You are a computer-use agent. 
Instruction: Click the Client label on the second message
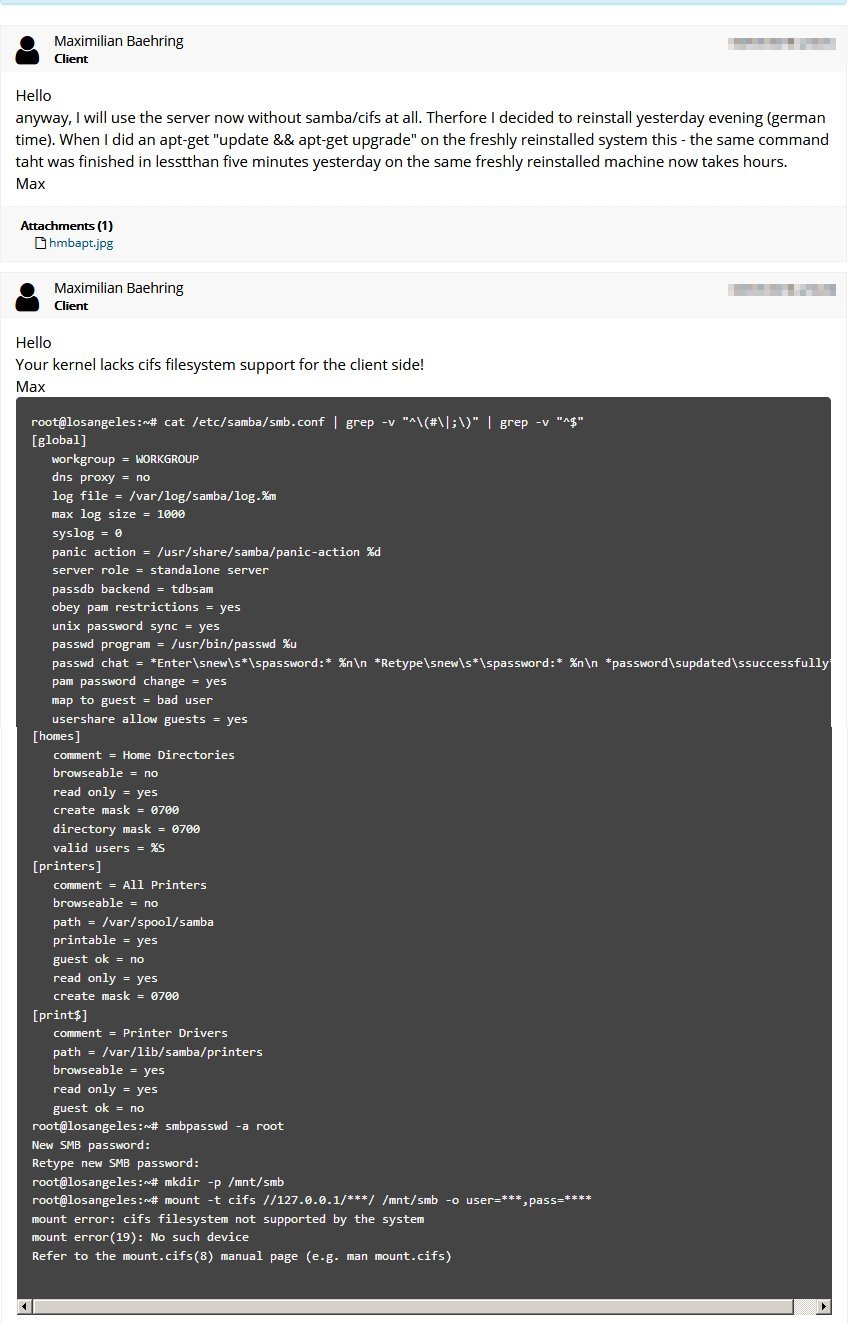[x=71, y=306]
